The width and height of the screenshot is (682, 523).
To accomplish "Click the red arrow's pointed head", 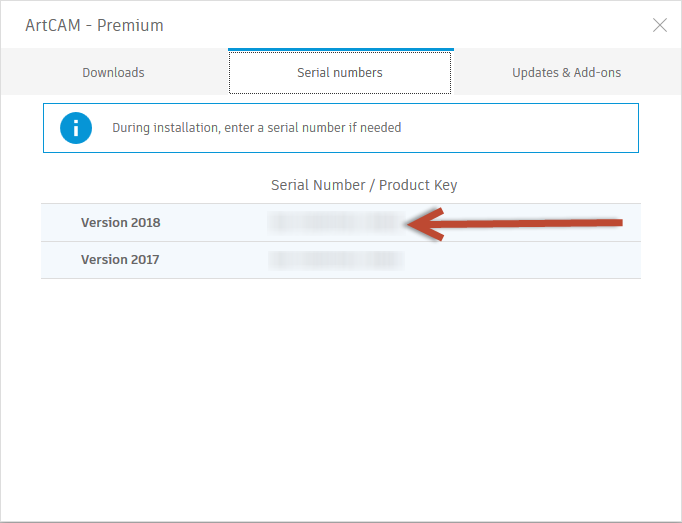I will click(x=425, y=224).
